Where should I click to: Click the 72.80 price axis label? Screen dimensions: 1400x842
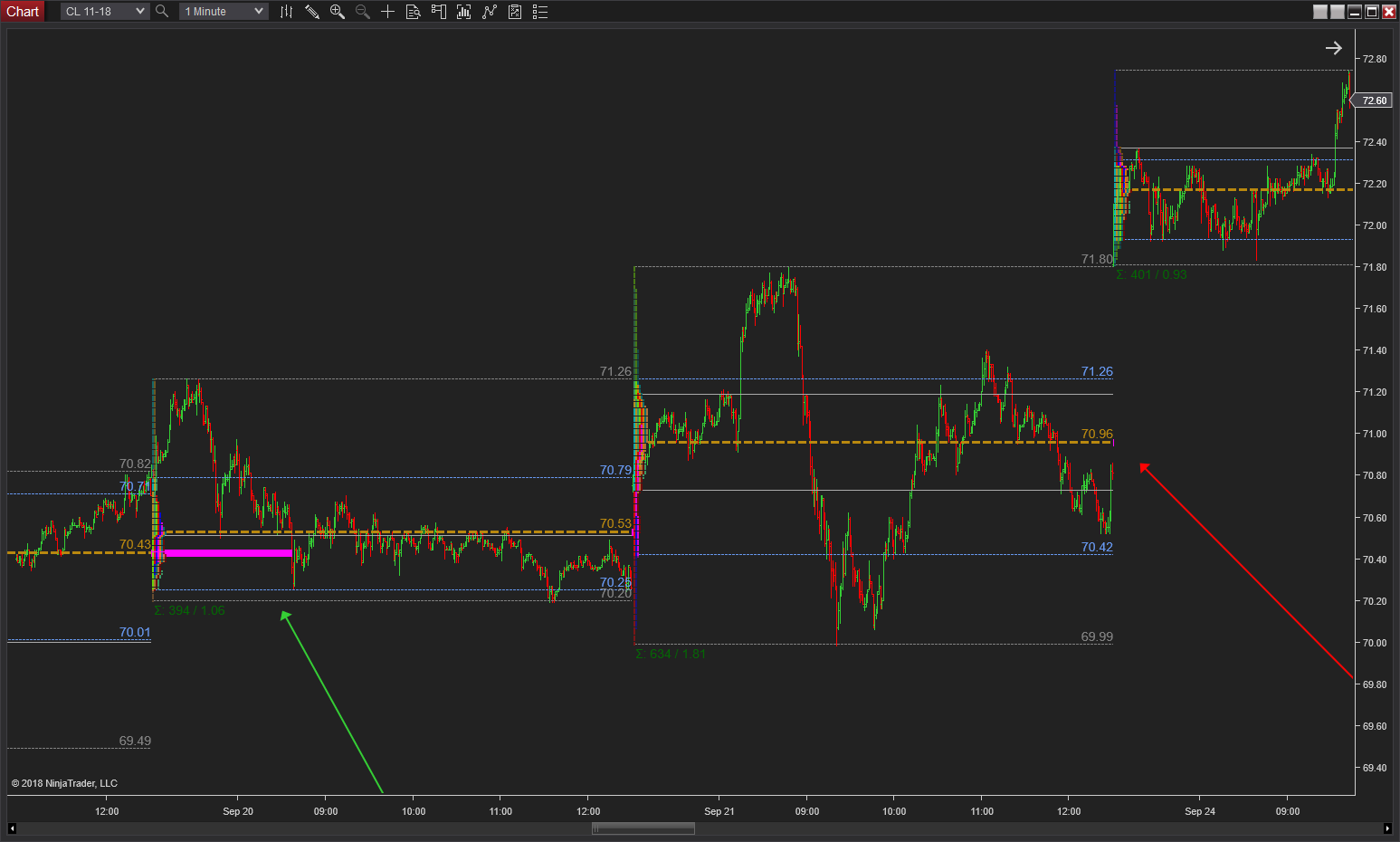coord(1374,59)
